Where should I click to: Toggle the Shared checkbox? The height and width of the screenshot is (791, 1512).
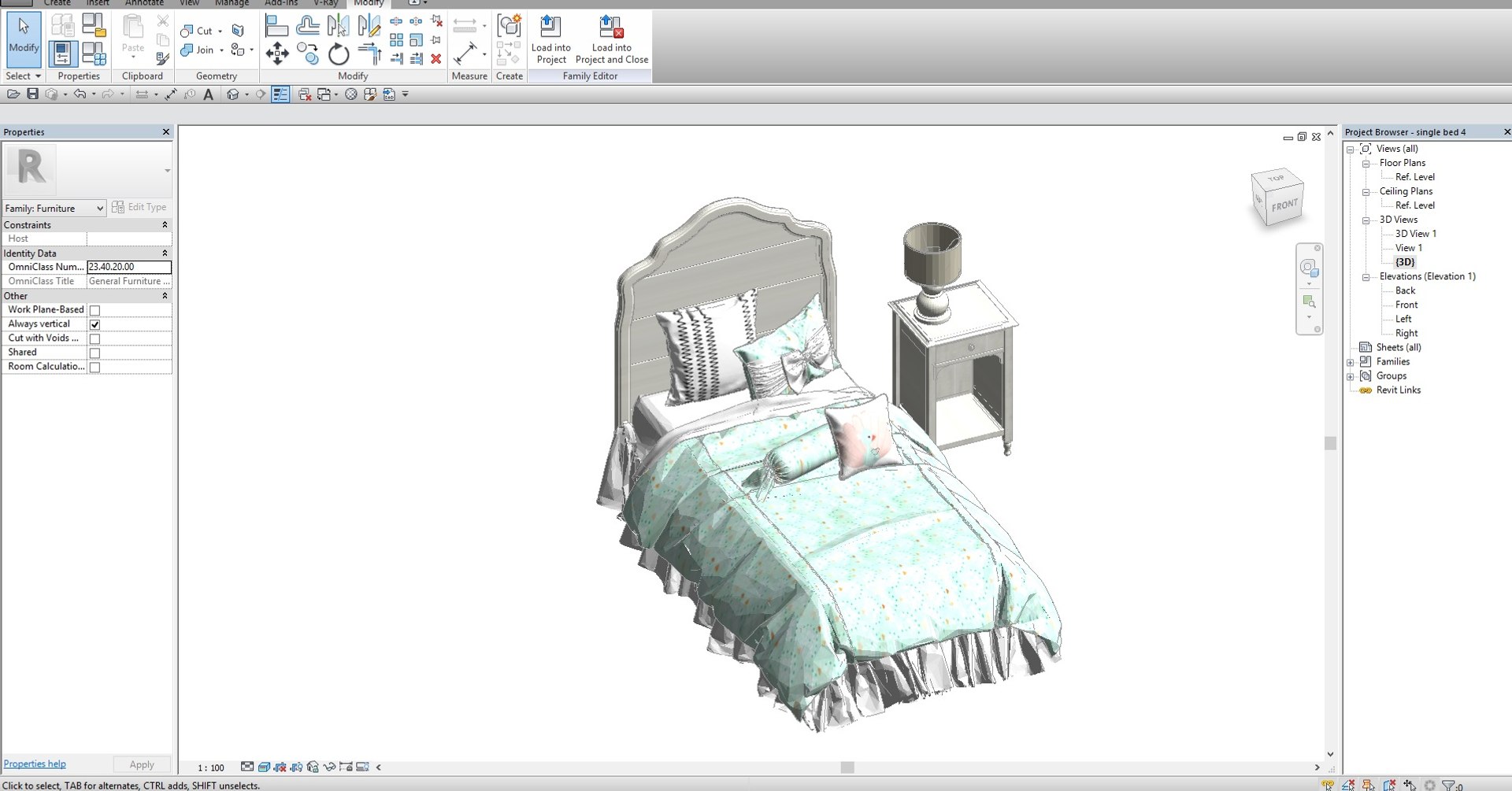click(x=94, y=353)
